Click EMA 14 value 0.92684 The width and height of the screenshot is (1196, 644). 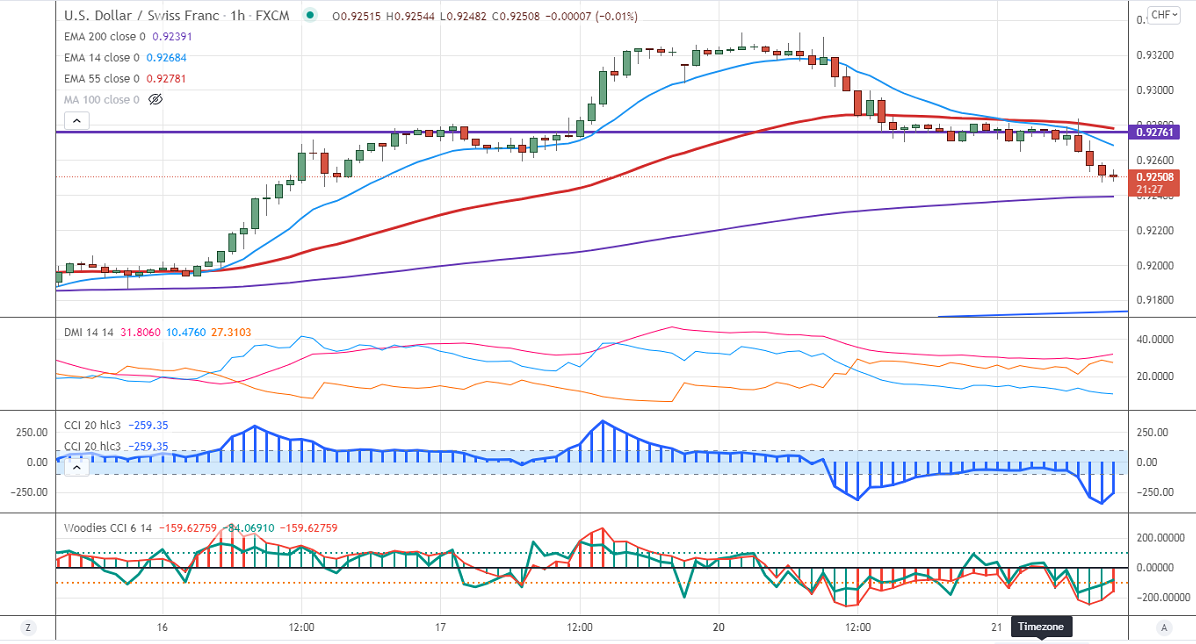166,57
